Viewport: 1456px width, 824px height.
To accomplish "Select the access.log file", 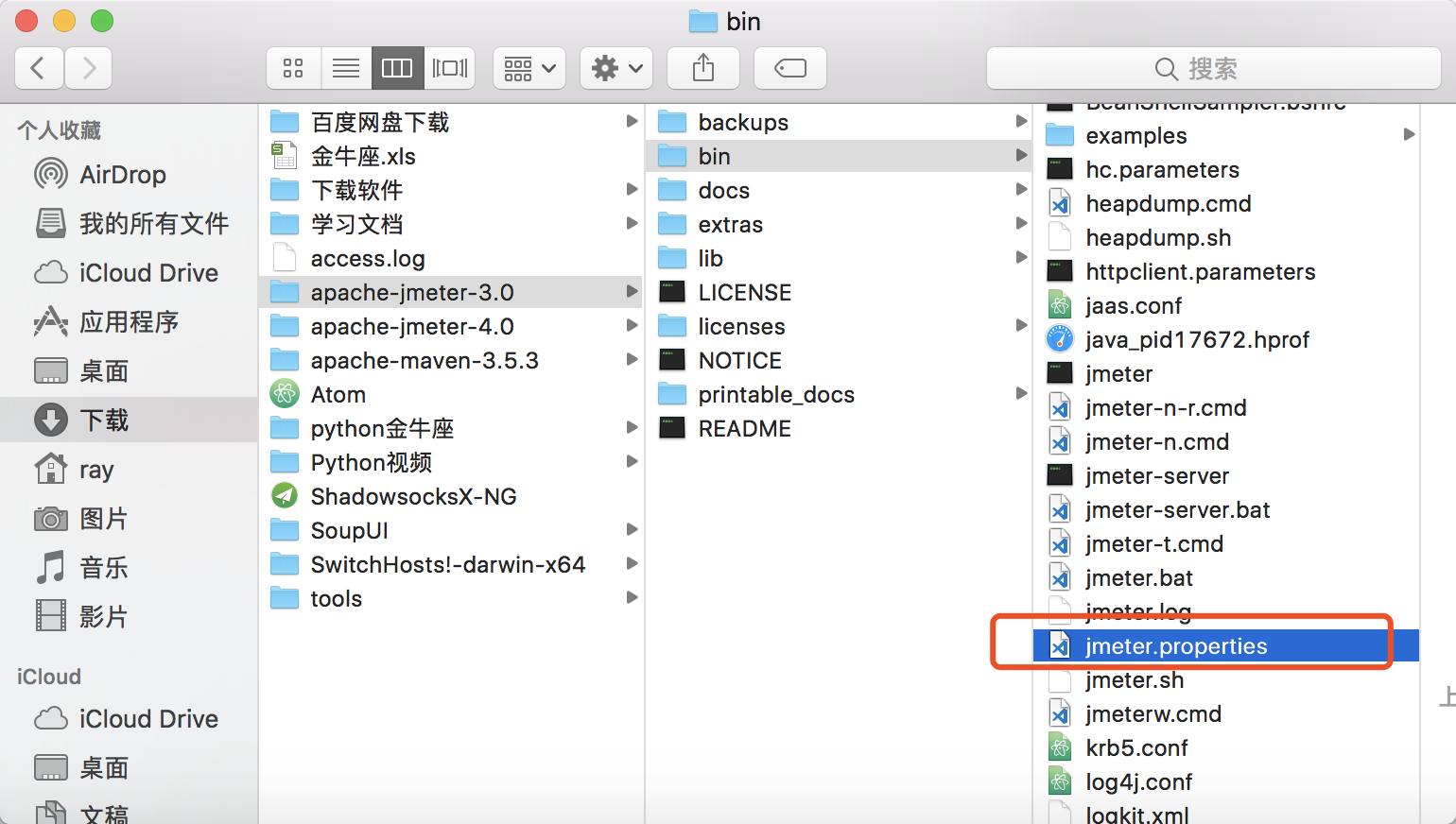I will point(451,258).
